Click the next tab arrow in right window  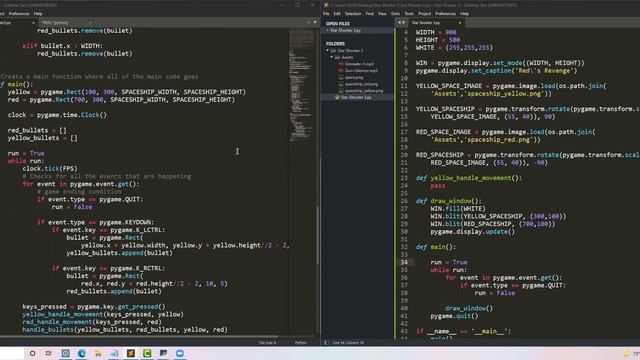point(404,23)
